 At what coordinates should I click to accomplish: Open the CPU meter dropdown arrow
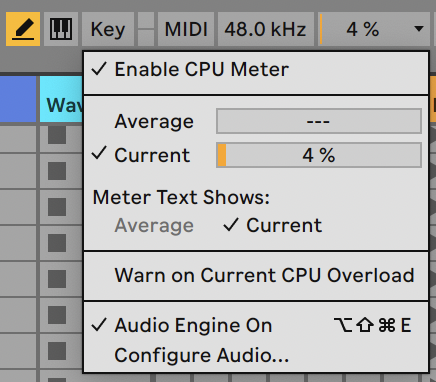pos(419,29)
